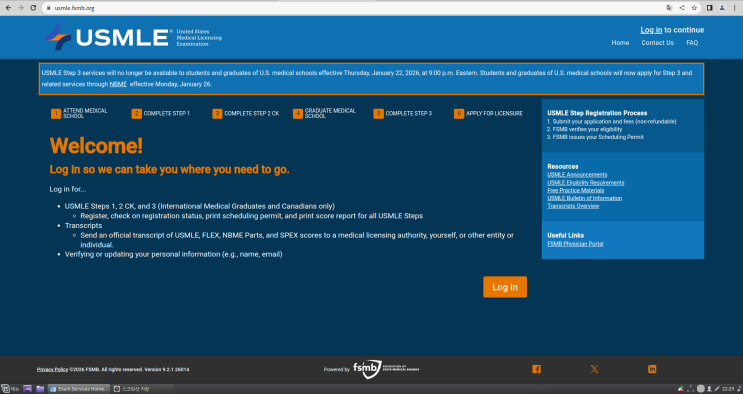
Task: Click the browser forward arrow
Action: pyautogui.click(x=20, y=8)
